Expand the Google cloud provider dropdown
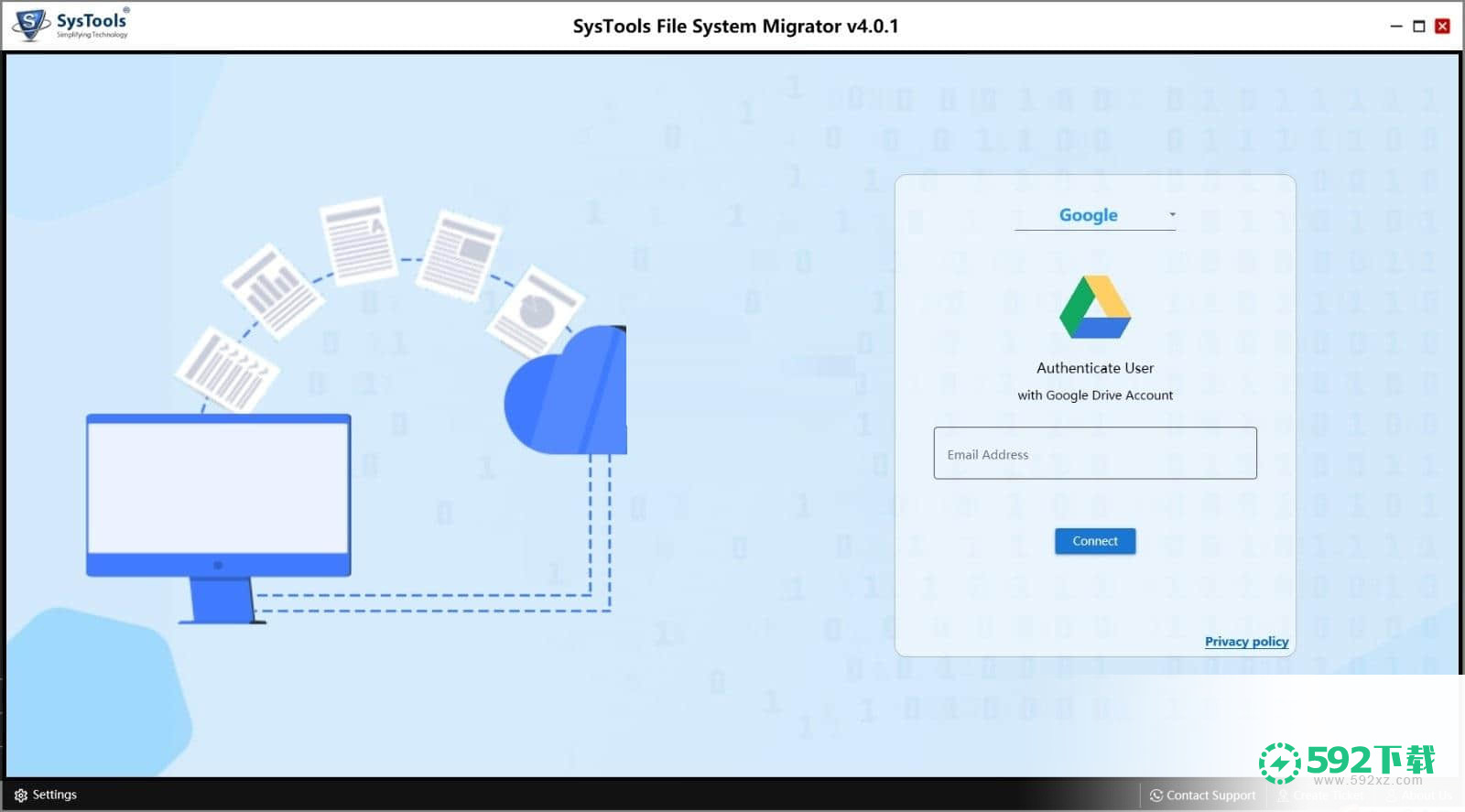Image resolution: width=1465 pixels, height=812 pixels. point(1095,215)
